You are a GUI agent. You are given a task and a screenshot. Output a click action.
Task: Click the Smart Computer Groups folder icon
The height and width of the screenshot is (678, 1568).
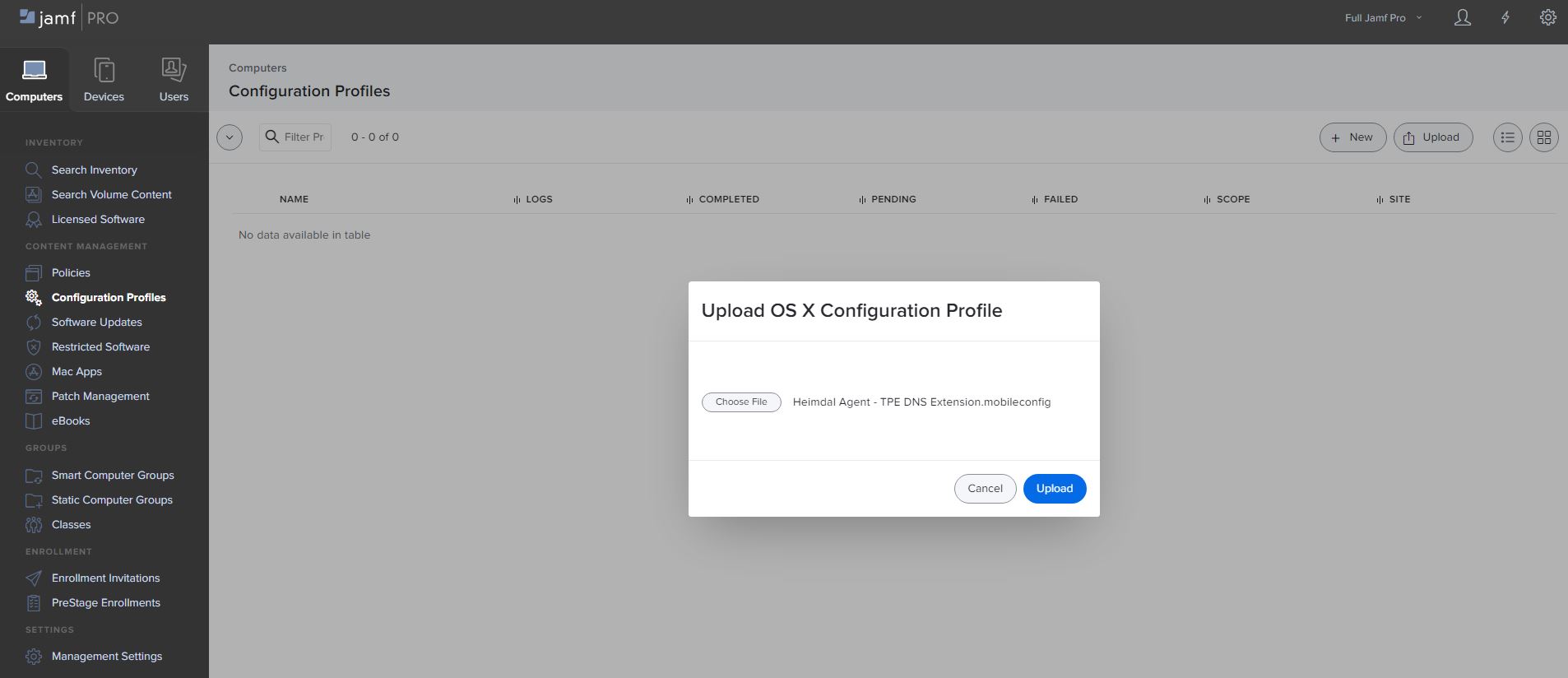click(34, 475)
